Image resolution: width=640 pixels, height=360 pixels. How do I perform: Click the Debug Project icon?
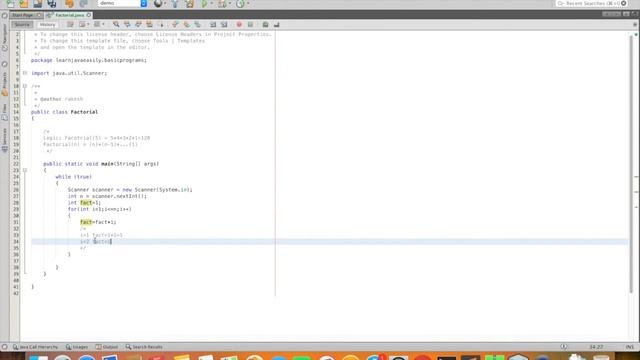coord(222,4)
